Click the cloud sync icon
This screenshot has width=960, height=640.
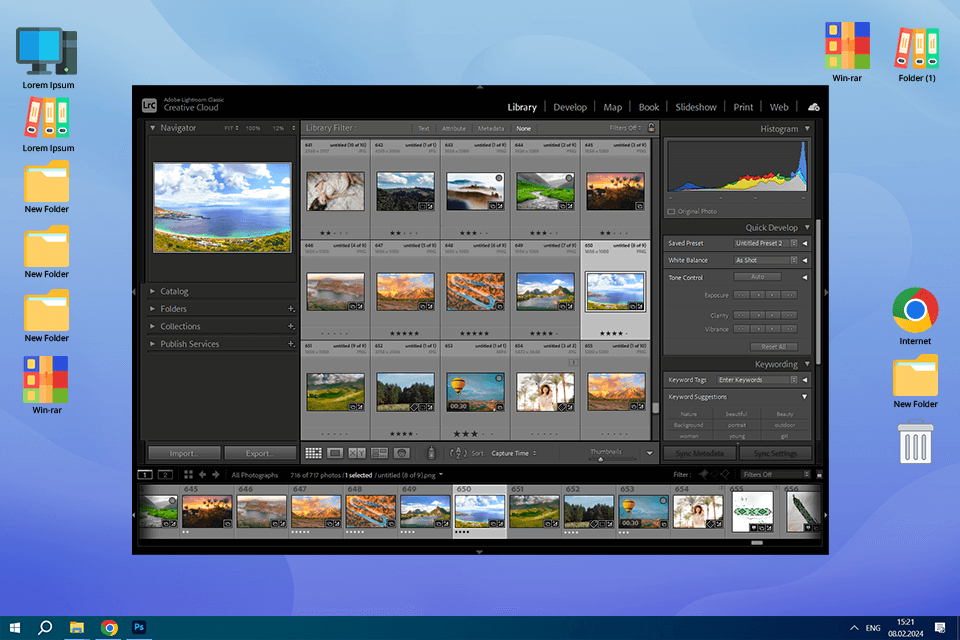tap(814, 107)
